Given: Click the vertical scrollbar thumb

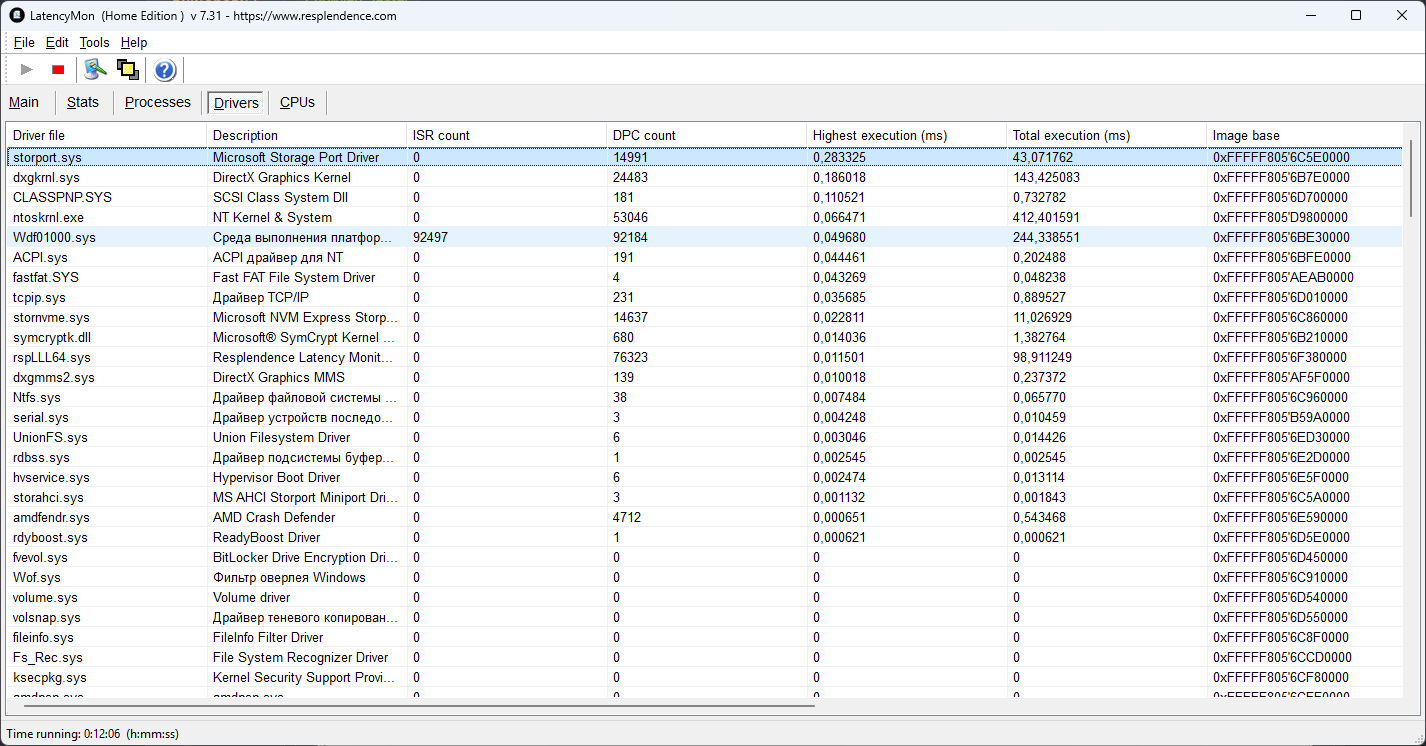Looking at the screenshot, I should click(1412, 178).
